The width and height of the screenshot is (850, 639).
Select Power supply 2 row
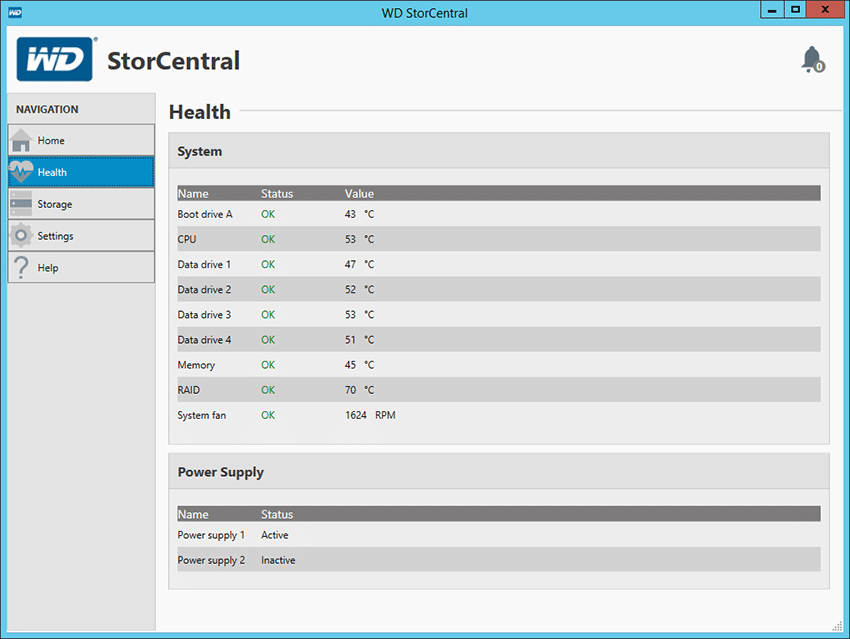click(499, 560)
